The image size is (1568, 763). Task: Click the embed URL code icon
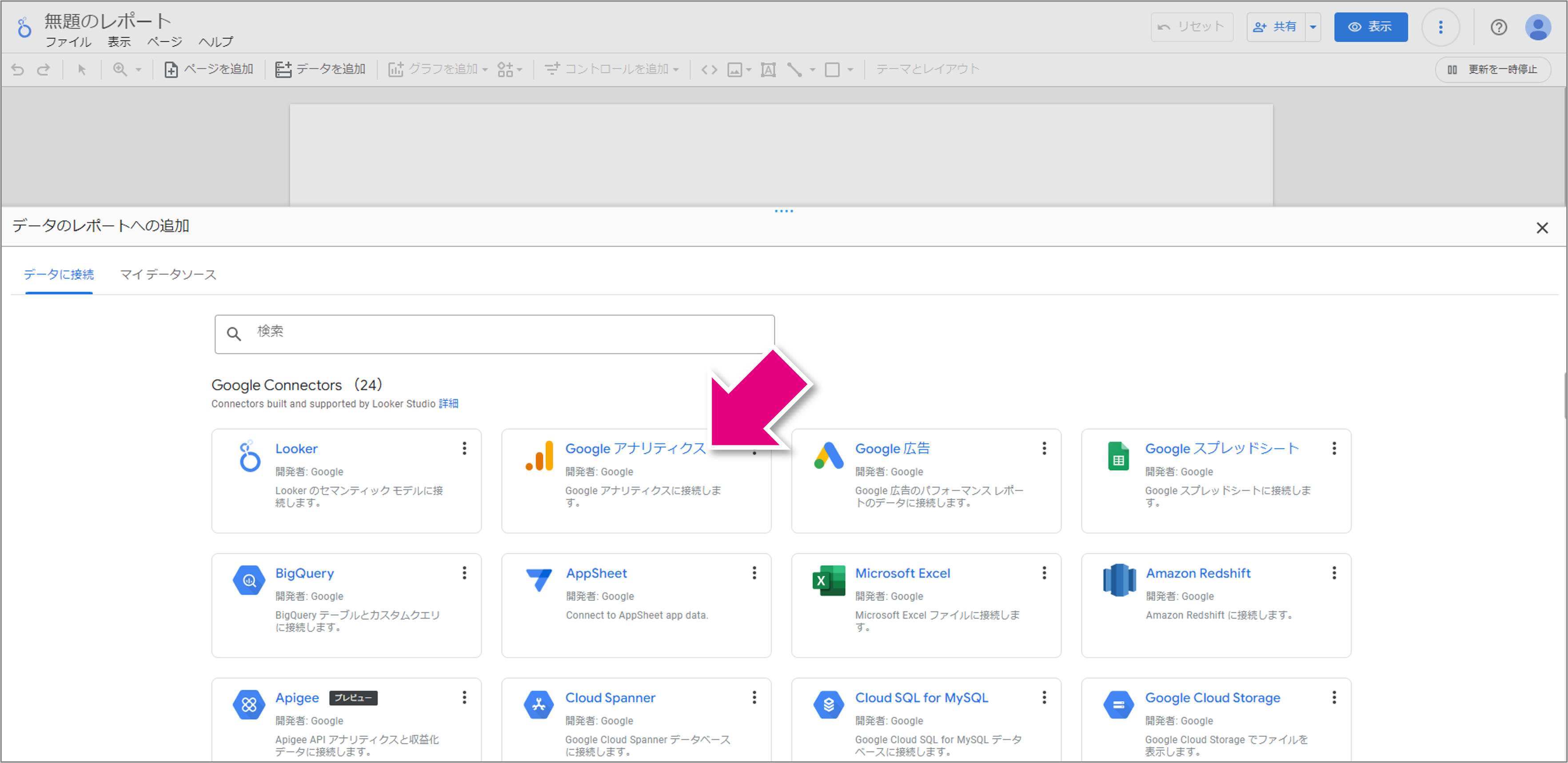coord(709,69)
